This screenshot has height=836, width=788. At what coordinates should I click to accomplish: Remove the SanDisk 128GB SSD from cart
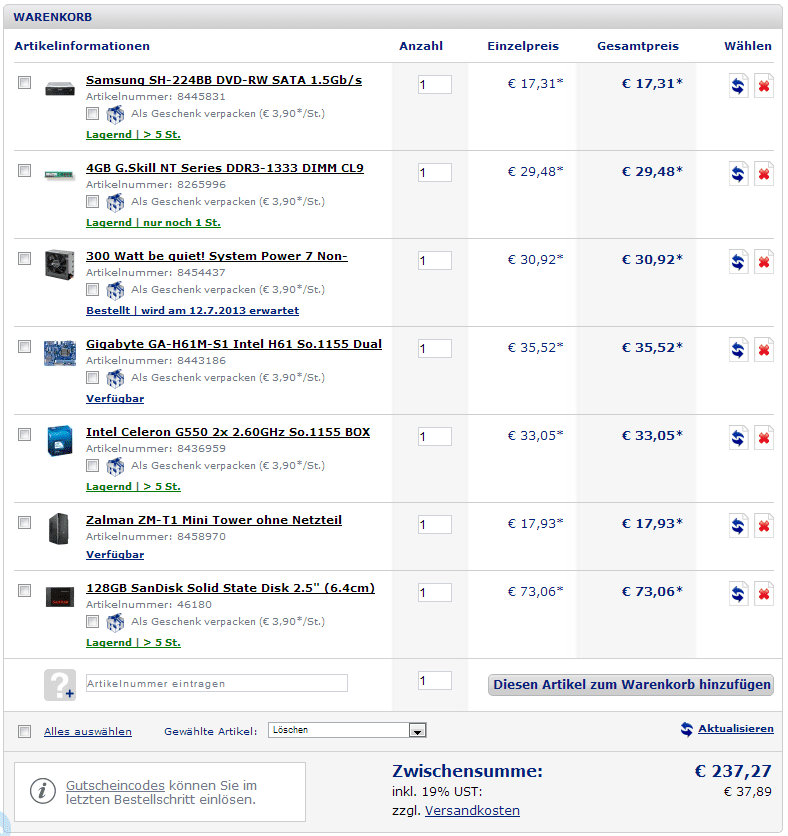764,594
